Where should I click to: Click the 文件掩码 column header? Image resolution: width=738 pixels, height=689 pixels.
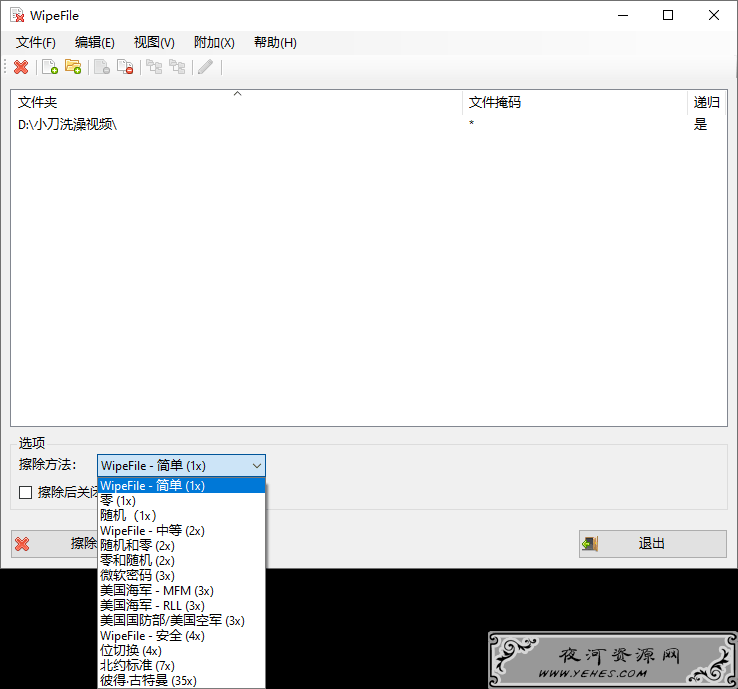tap(575, 102)
